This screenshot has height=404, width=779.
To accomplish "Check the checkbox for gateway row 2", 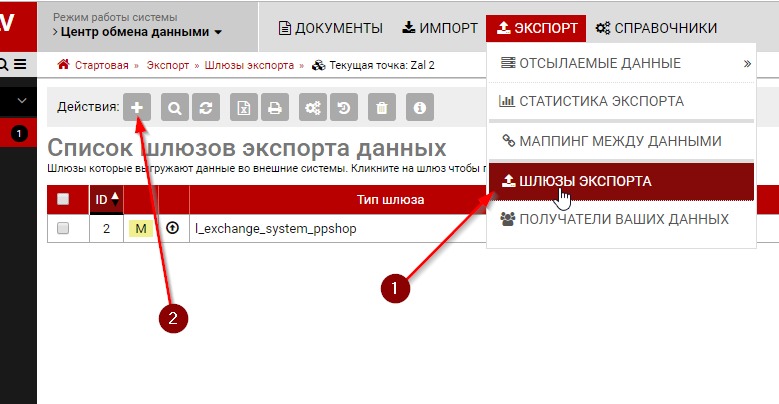I will coord(63,229).
